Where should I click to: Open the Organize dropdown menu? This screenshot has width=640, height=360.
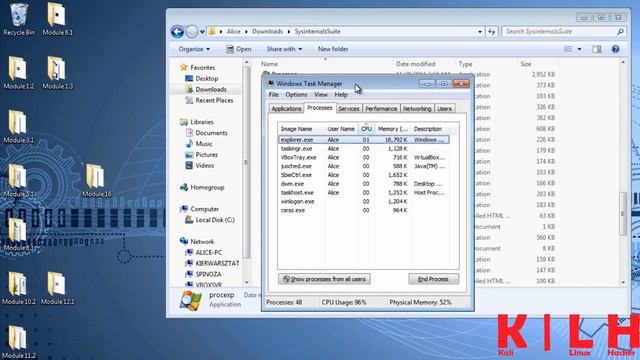(x=194, y=49)
